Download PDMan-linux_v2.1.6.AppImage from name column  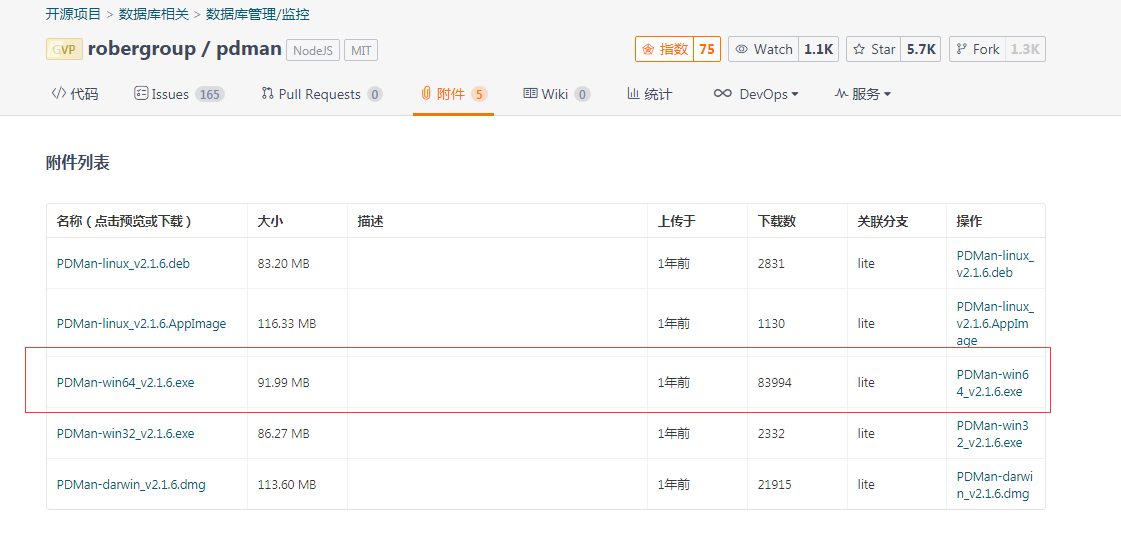click(142, 323)
